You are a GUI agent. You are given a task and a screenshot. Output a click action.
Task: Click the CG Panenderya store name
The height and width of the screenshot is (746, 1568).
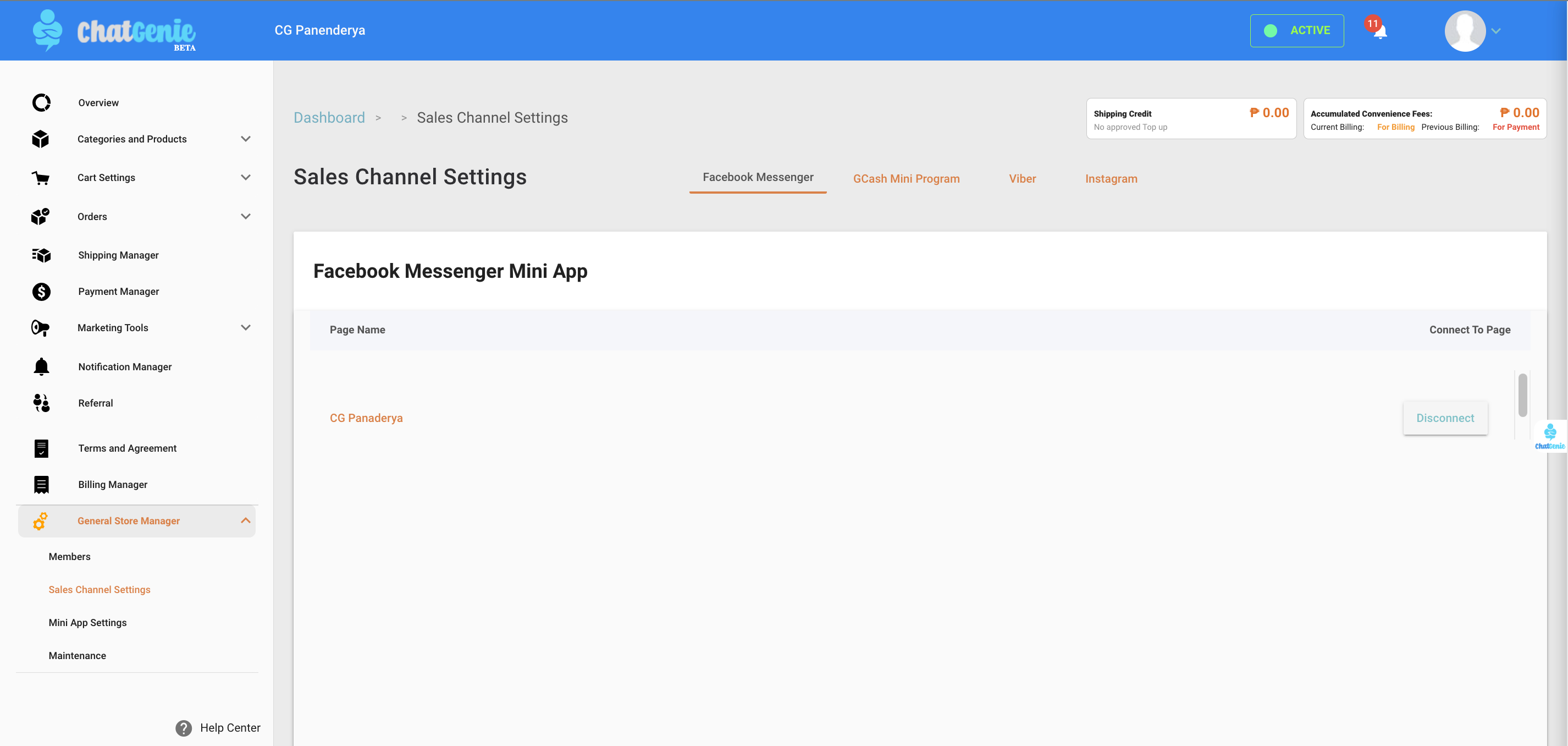[319, 30]
